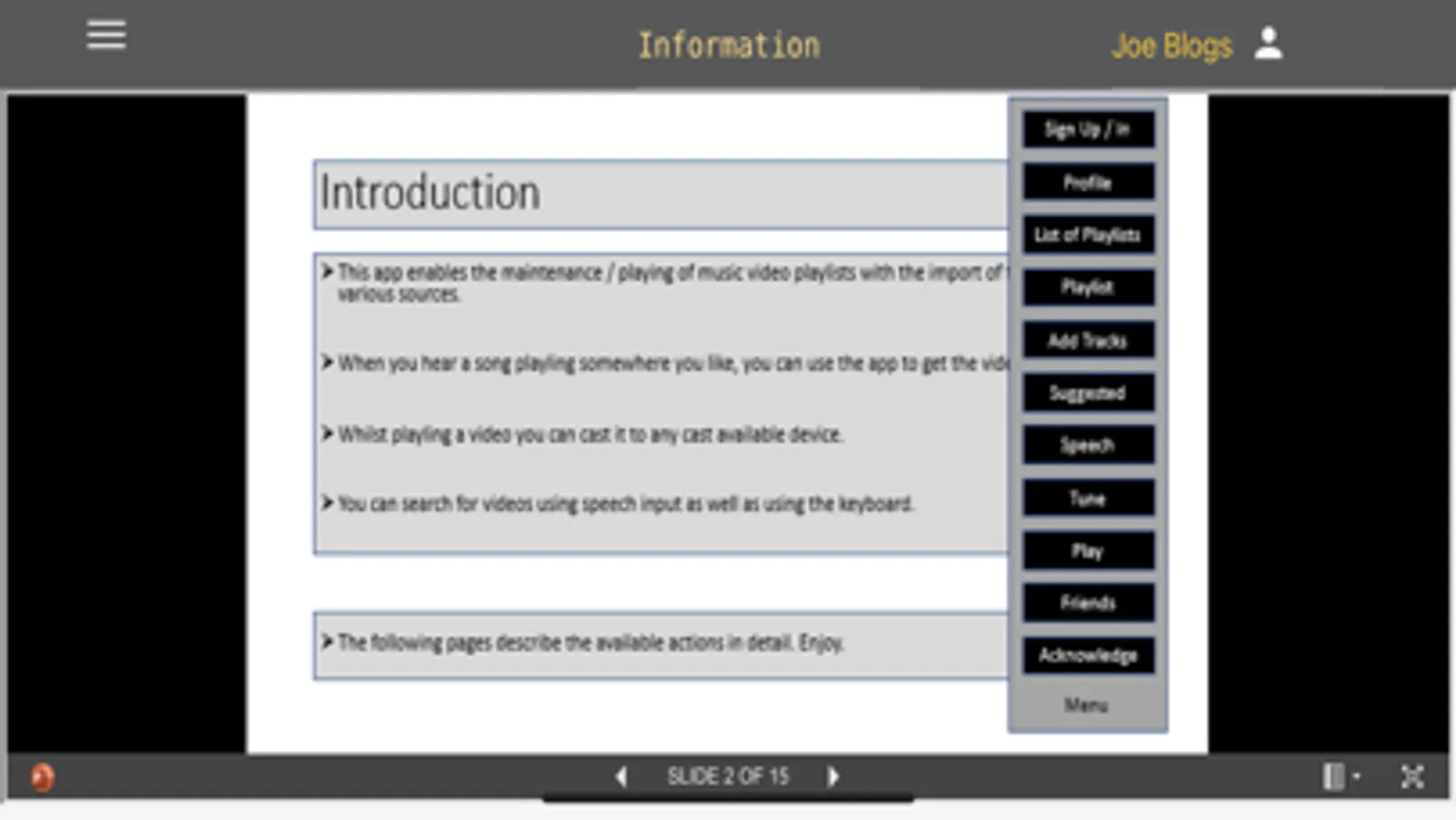Click the Introduction slide heading
Image resolution: width=1456 pixels, height=820 pixels.
point(430,193)
